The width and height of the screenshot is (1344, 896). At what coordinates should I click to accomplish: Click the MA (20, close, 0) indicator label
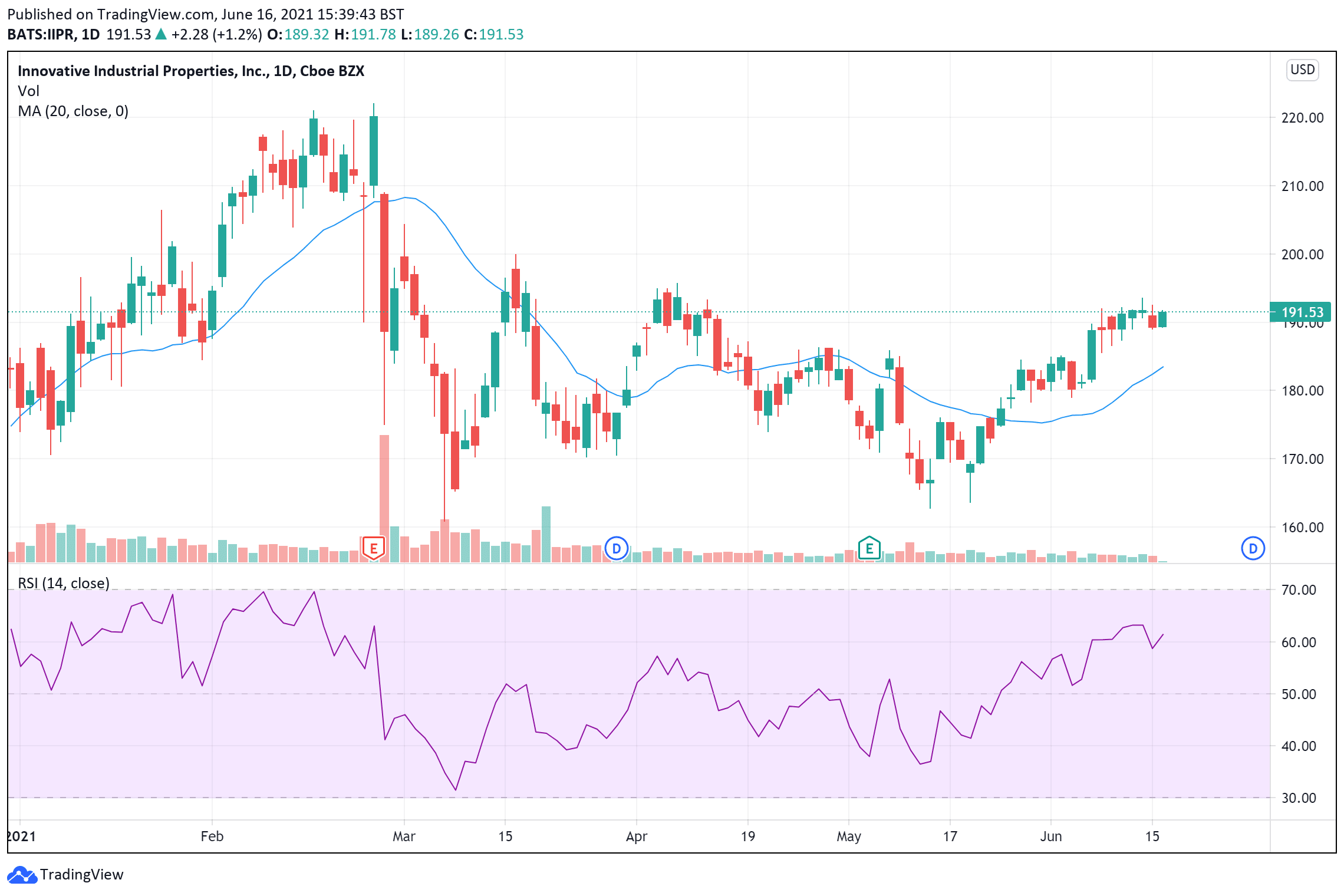[73, 111]
